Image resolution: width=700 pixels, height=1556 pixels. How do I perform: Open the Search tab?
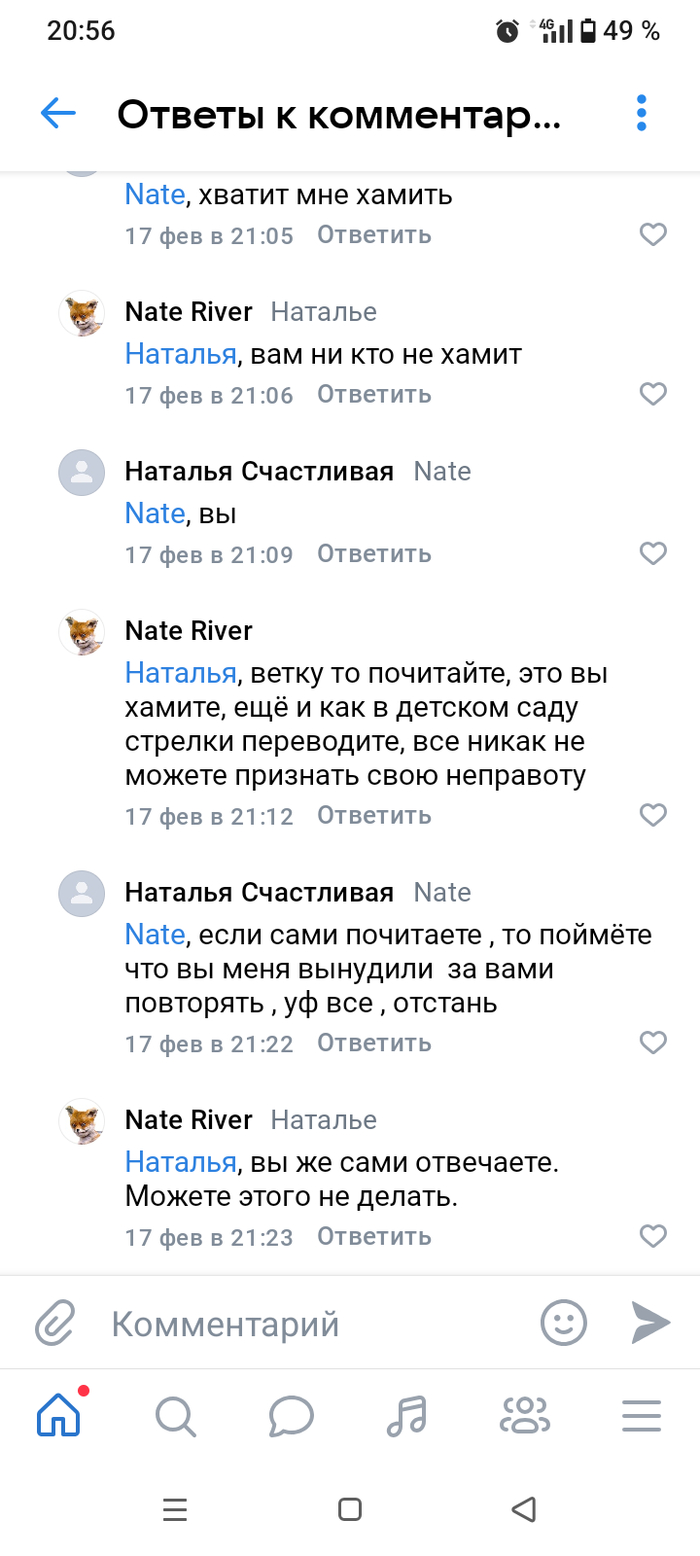pyautogui.click(x=175, y=1415)
